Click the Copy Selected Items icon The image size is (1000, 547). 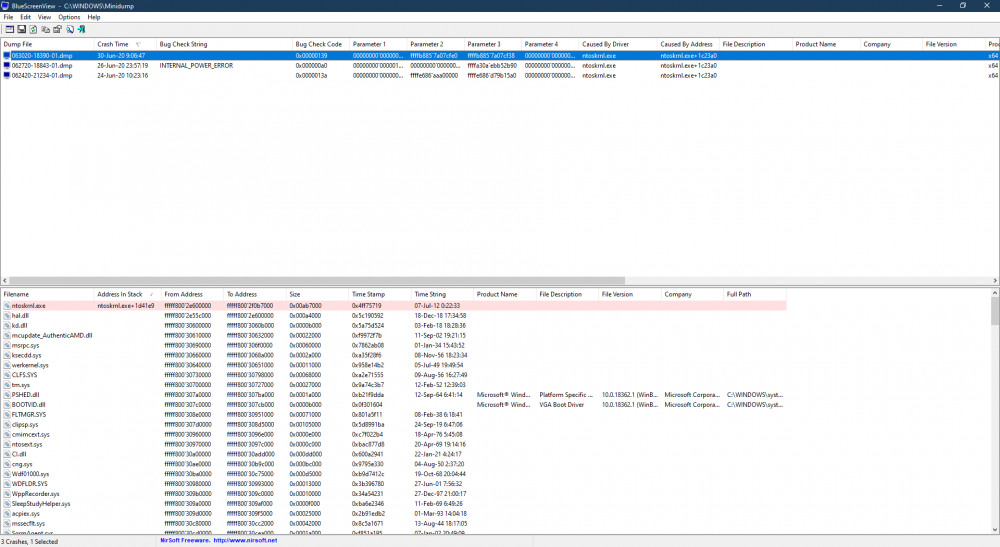[x=45, y=29]
